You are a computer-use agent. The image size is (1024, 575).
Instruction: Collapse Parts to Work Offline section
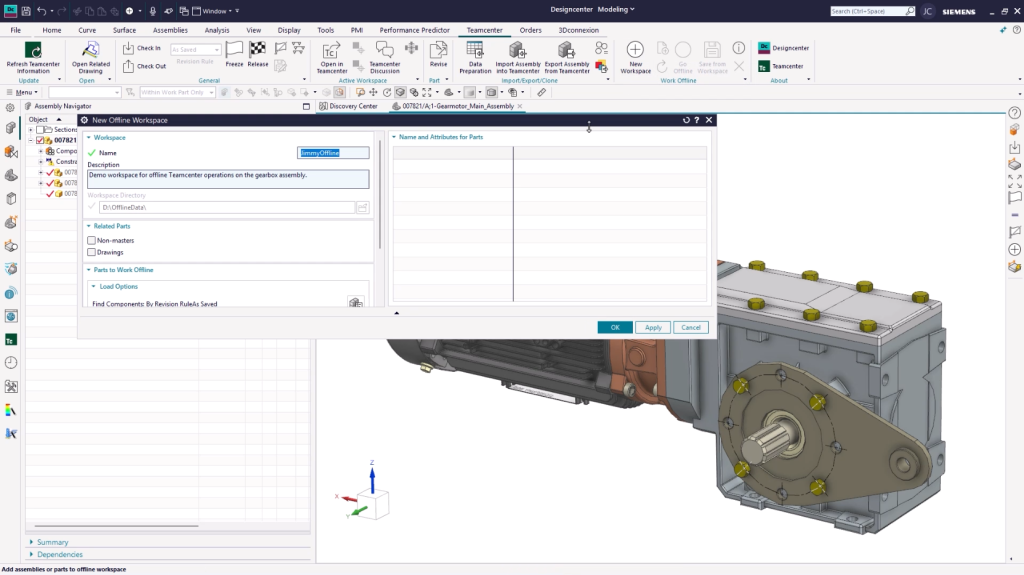(x=89, y=270)
